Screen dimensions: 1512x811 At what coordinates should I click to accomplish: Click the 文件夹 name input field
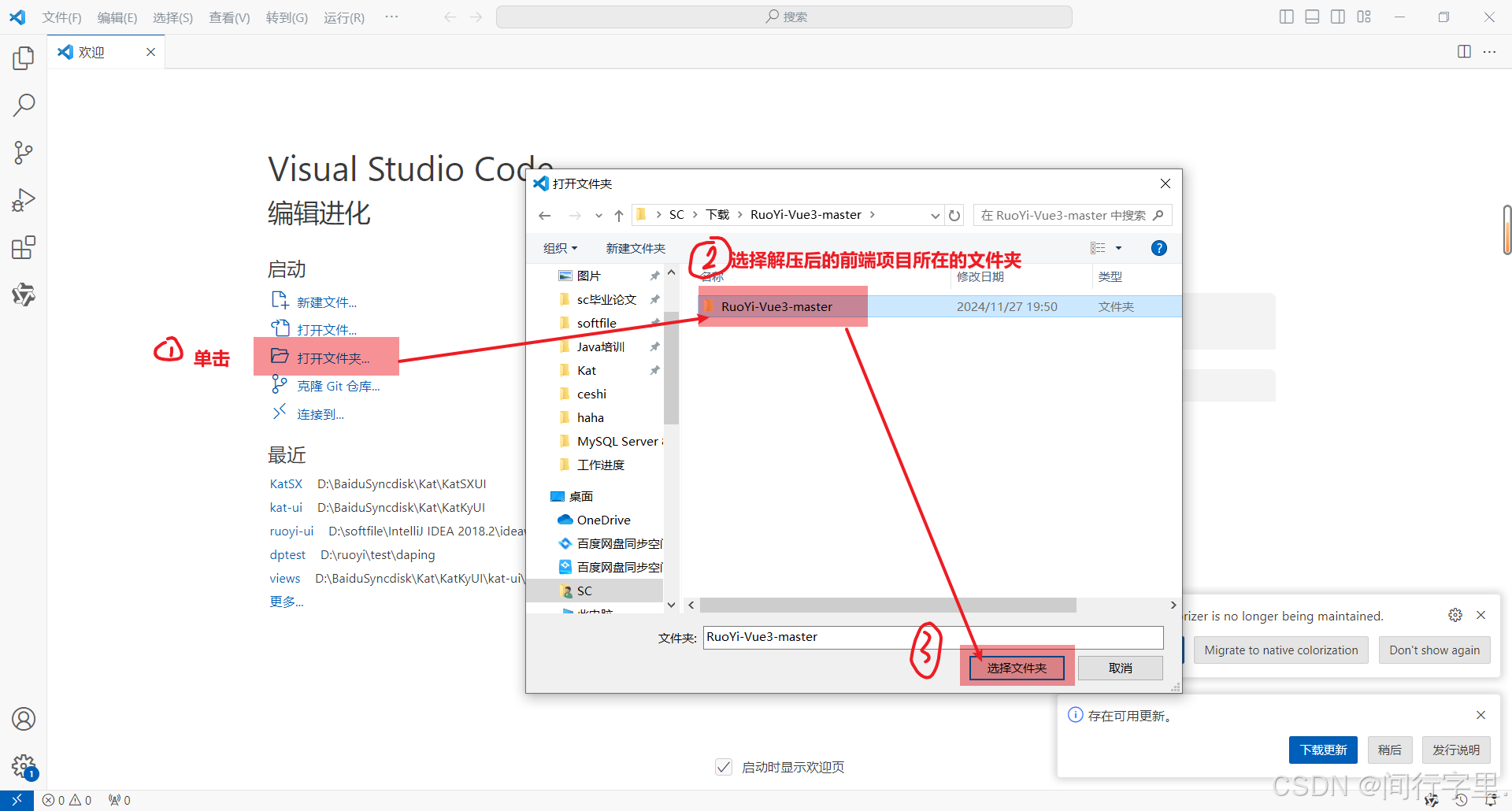[x=933, y=637]
